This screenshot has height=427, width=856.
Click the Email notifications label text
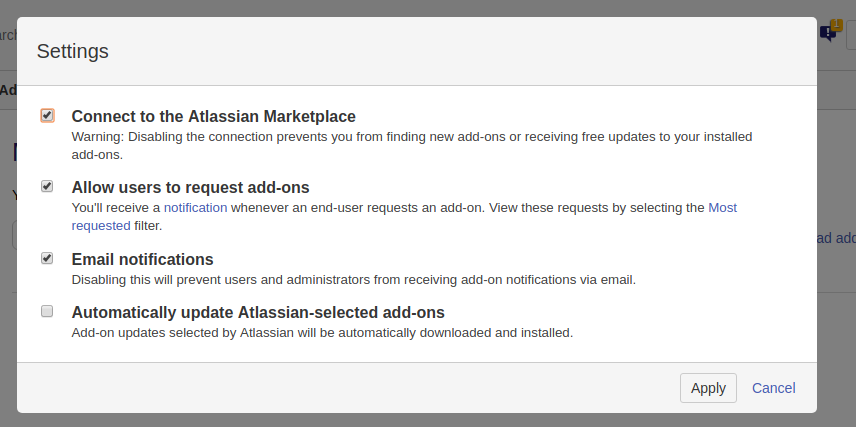click(142, 259)
